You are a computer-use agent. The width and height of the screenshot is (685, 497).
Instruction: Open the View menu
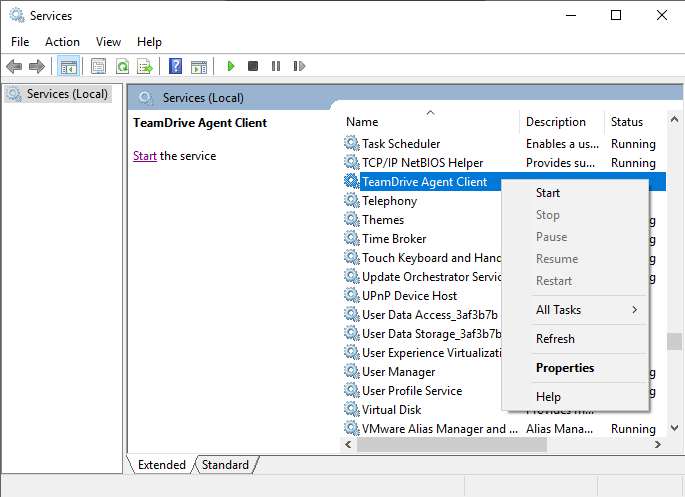coord(108,42)
